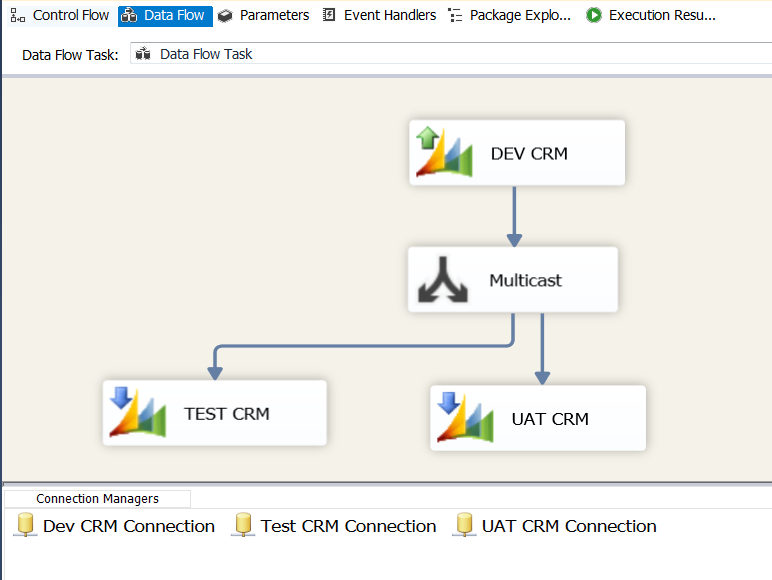Select the UAT CRM Connection database icon
Image resolution: width=772 pixels, height=580 pixels.
click(x=464, y=526)
